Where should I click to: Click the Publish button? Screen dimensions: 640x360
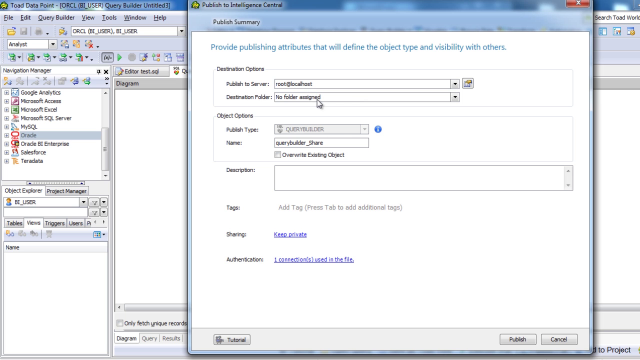click(518, 340)
